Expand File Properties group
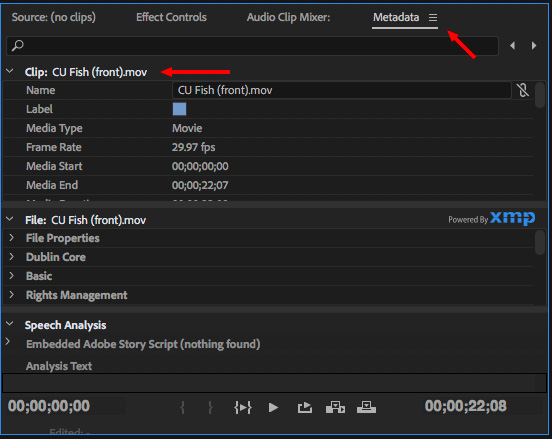 12,238
